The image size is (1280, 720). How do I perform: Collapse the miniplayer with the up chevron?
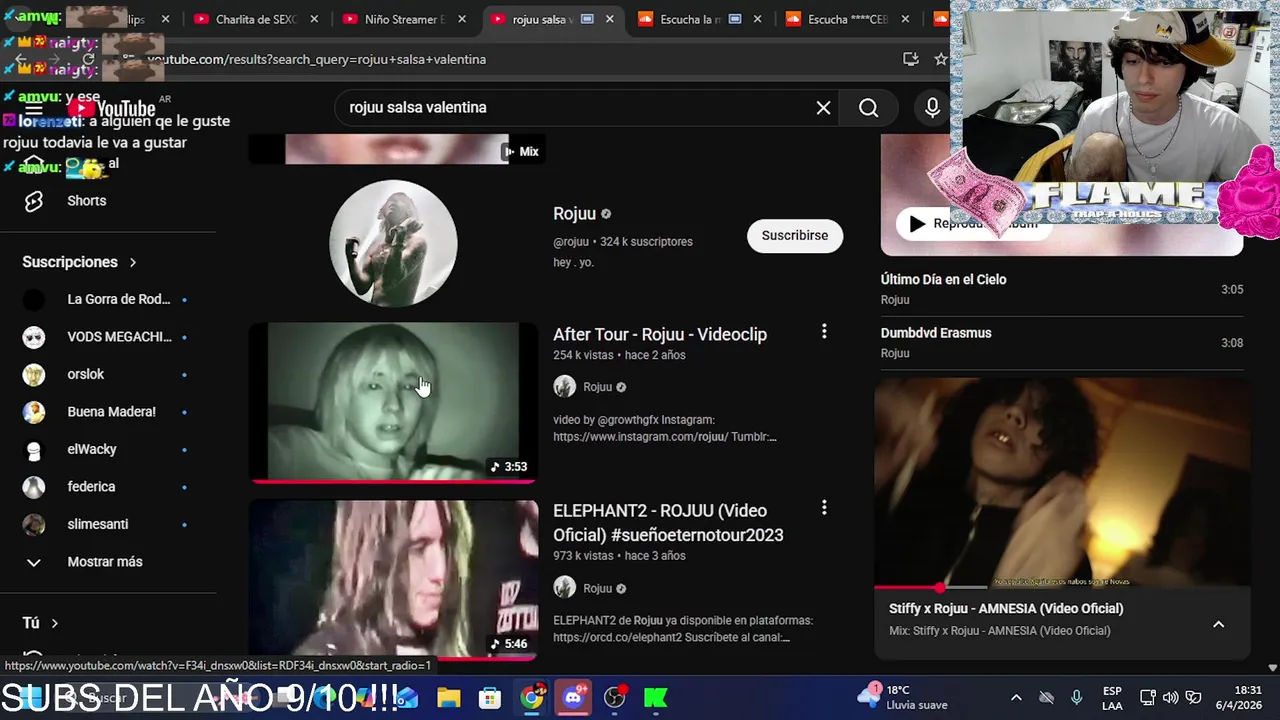coord(1218,624)
